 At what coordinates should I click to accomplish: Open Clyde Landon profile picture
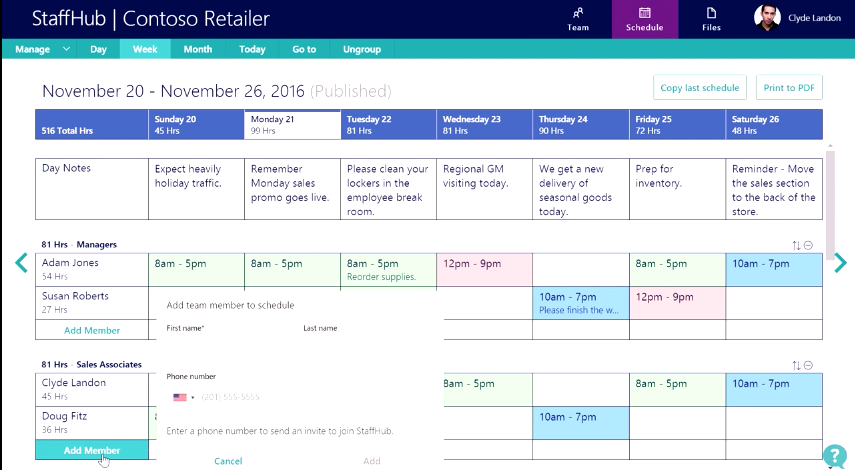click(x=767, y=18)
